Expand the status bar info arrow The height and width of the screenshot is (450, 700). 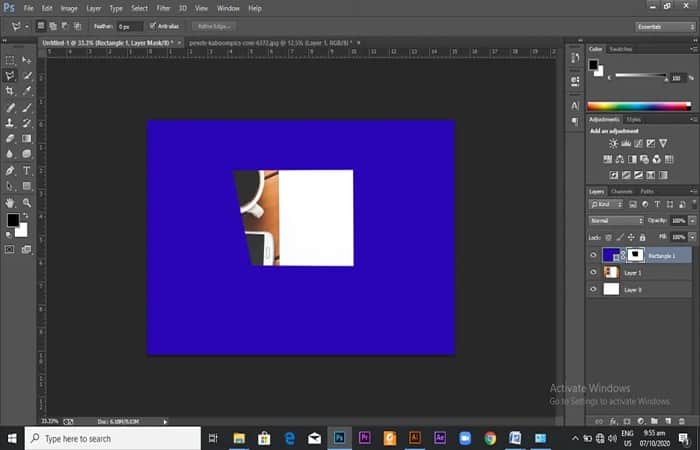(165, 421)
